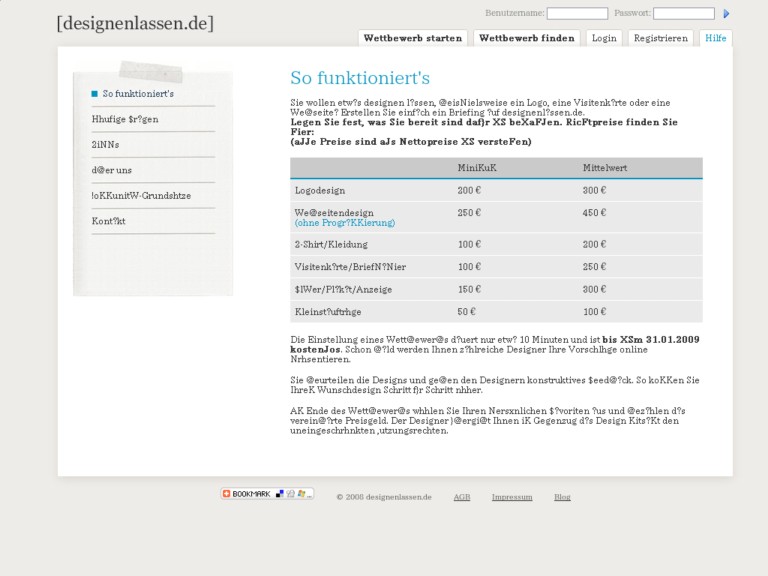Screen dimensions: 768x576
Task: Click the 250 € price in We@seitendesign row
Action: tap(469, 213)
